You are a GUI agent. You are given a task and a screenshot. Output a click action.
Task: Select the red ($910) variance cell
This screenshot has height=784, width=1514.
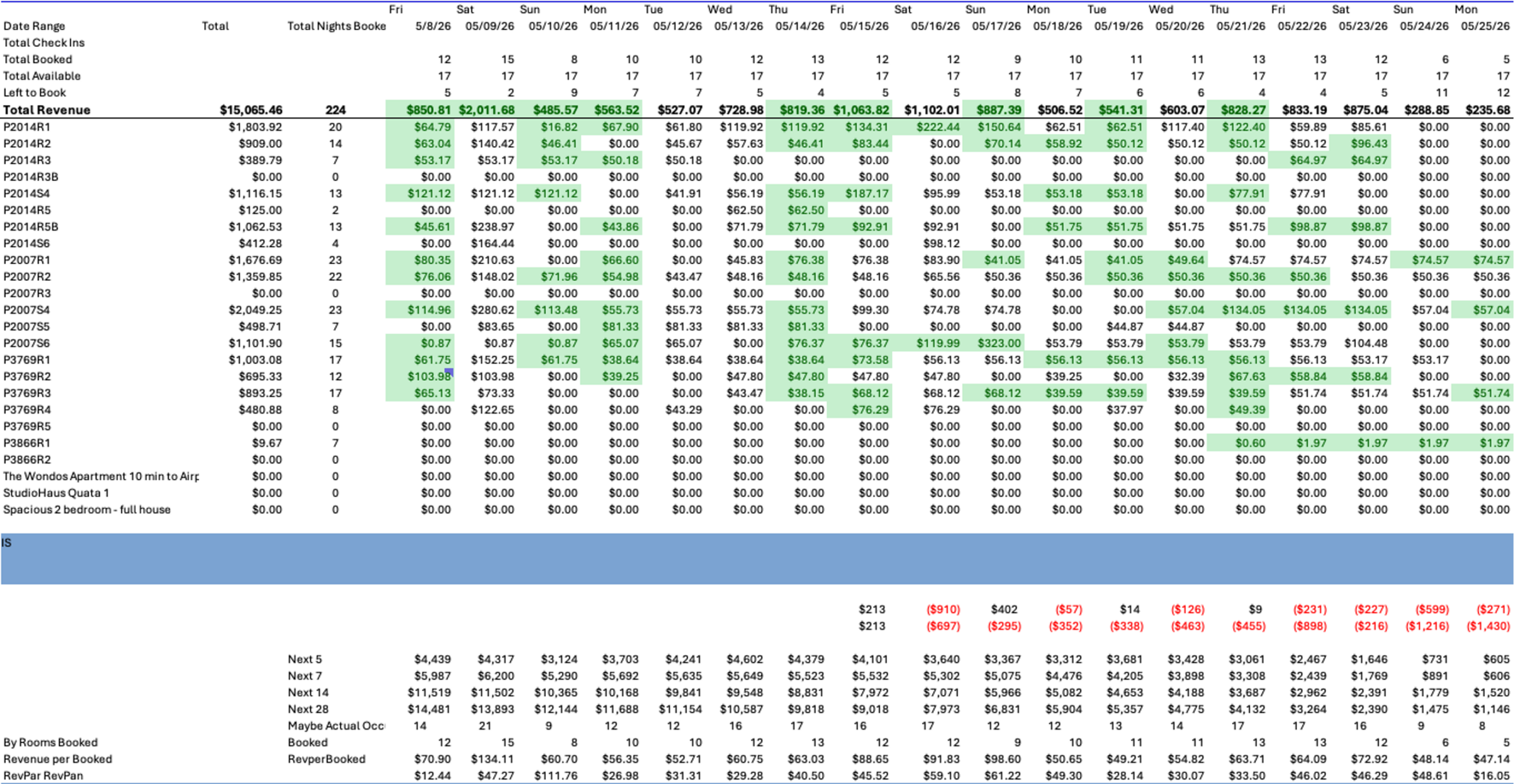(x=943, y=610)
